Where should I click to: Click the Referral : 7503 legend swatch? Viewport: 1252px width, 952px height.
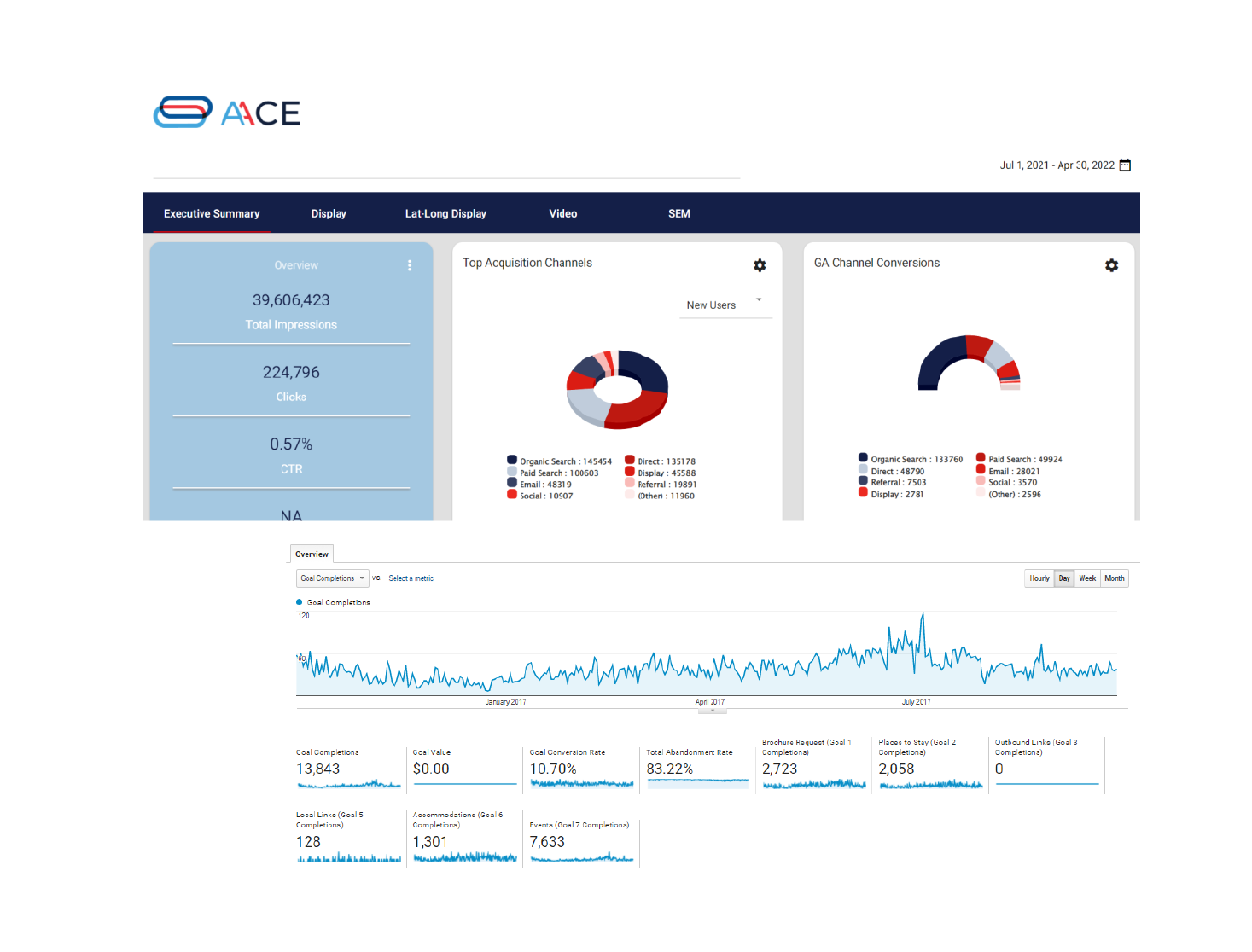click(863, 481)
